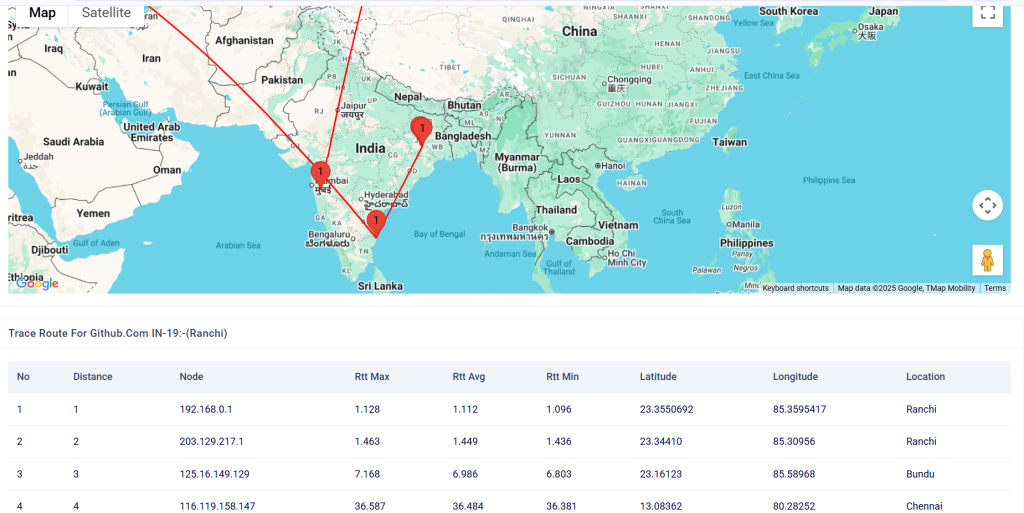Click Chennai location cell
This screenshot has width=1024, height=513.
tap(924, 506)
